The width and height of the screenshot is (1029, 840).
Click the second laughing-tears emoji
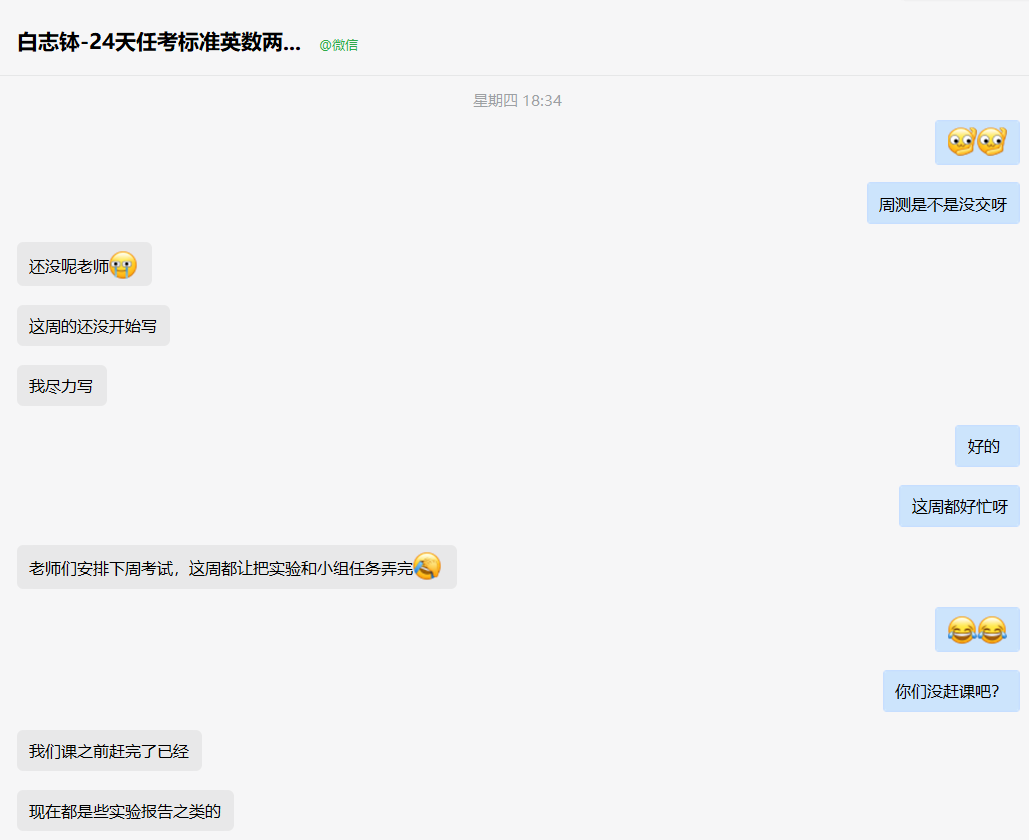tap(992, 630)
